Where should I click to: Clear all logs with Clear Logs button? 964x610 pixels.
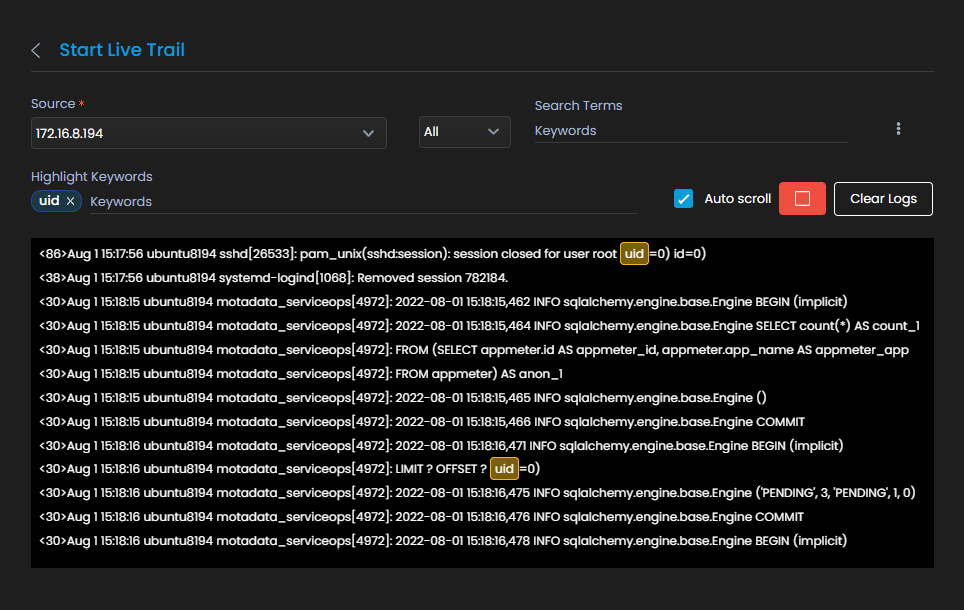coord(883,199)
